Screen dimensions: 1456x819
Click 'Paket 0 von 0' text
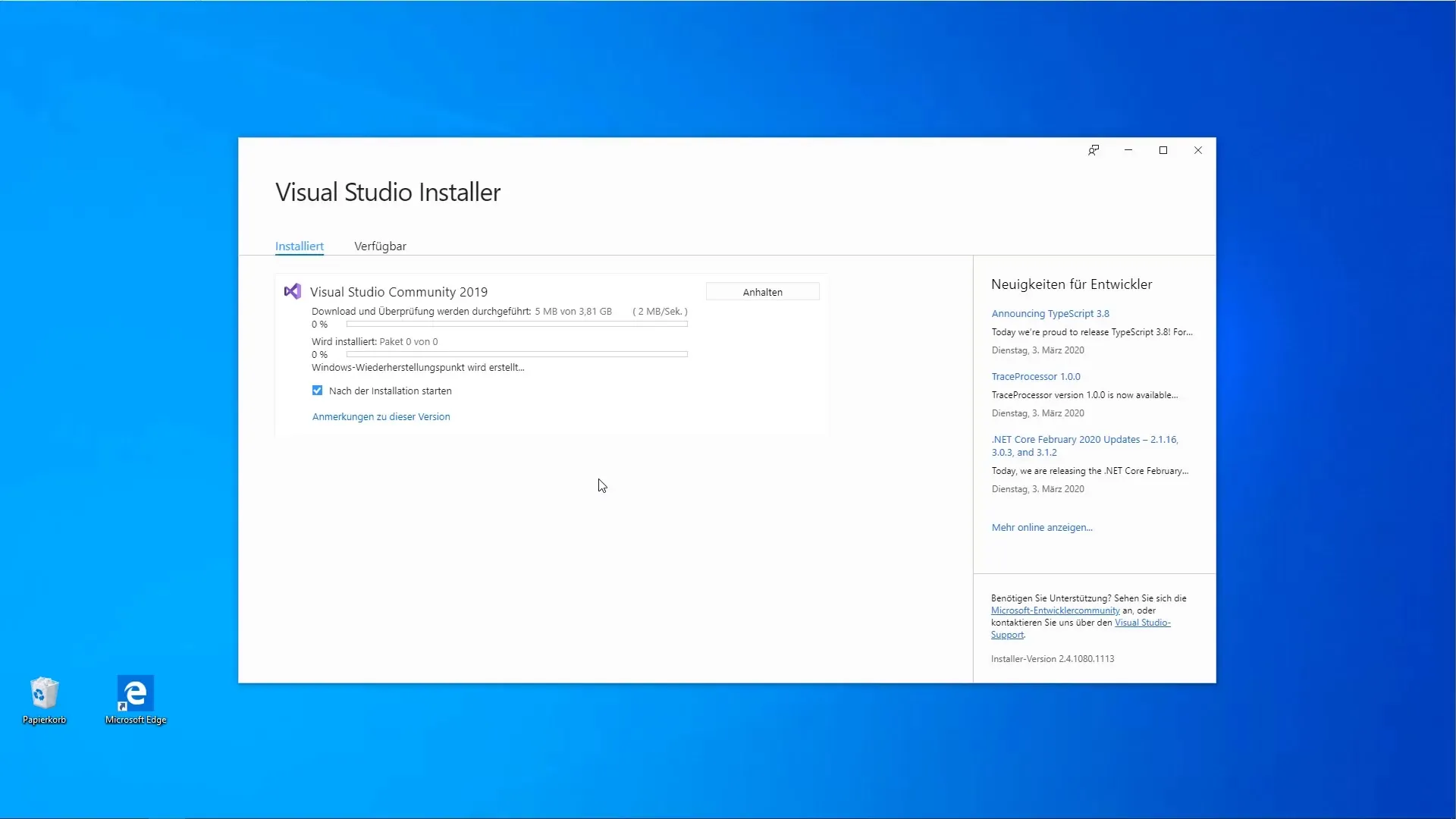[409, 342]
